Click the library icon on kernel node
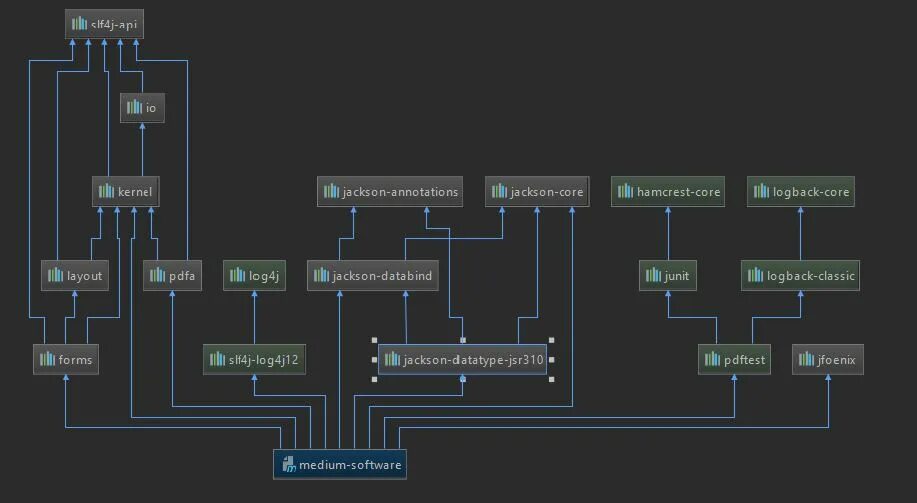The image size is (917, 503). pos(106,191)
